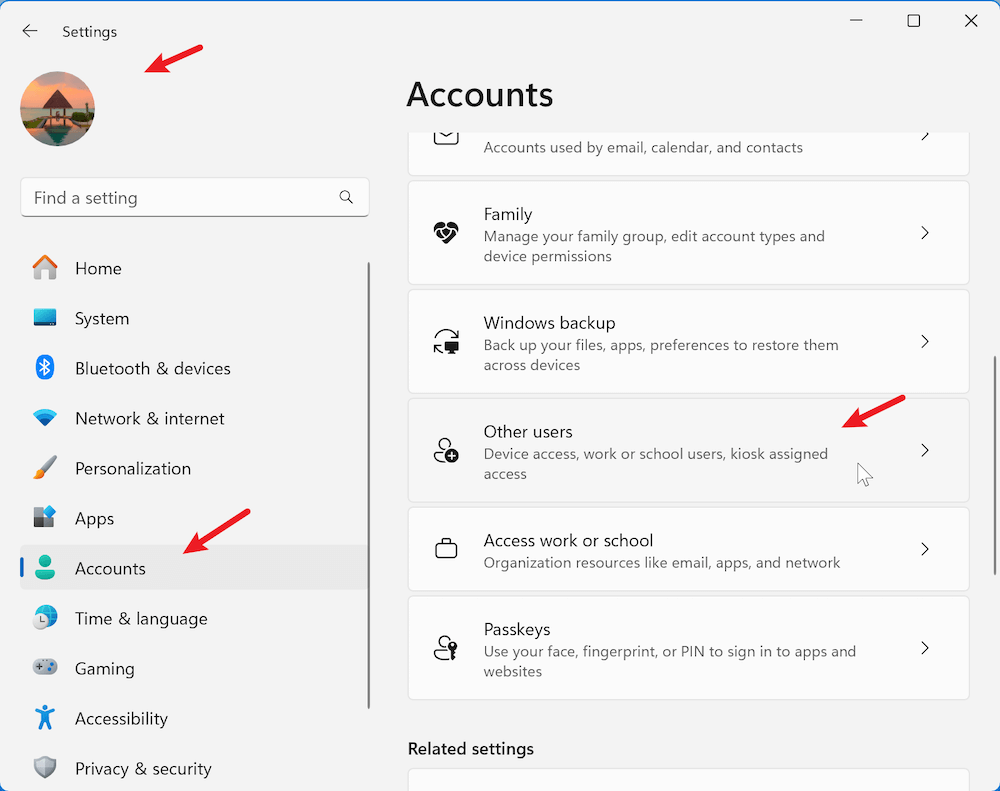Expand Windows backup chevron
This screenshot has height=791, width=1000.
tap(925, 342)
